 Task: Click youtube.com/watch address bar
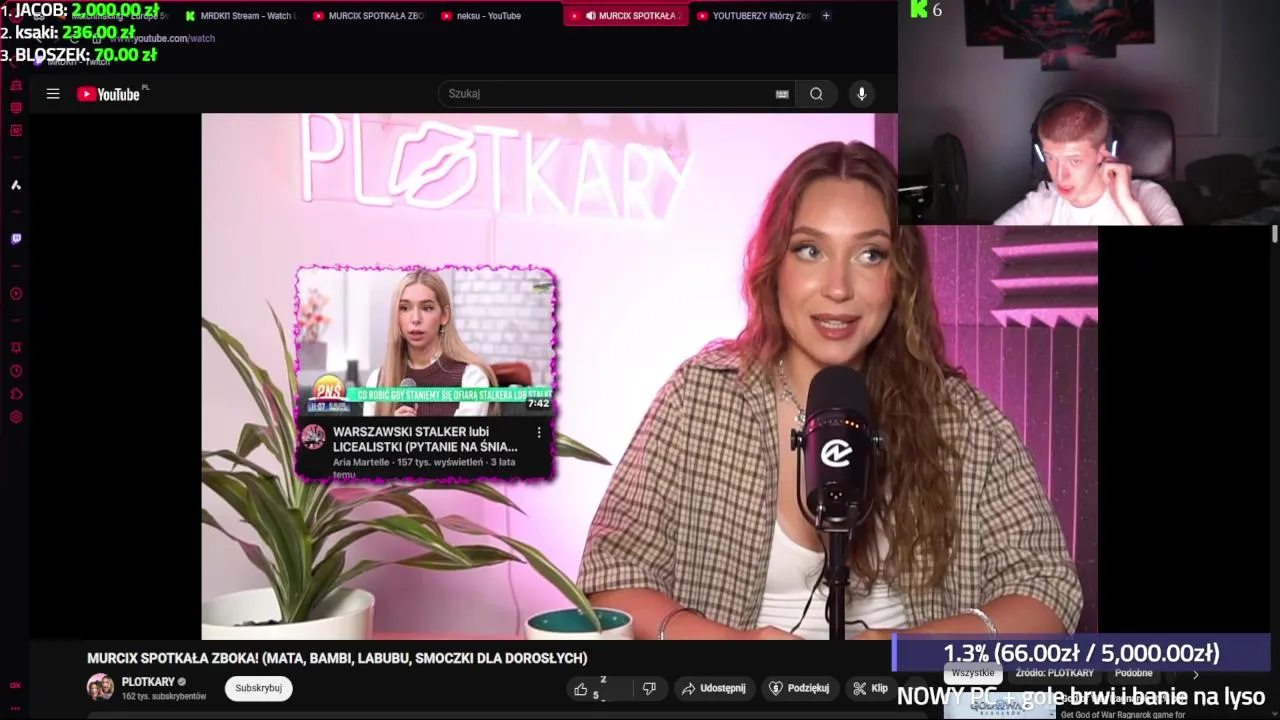tap(160, 38)
